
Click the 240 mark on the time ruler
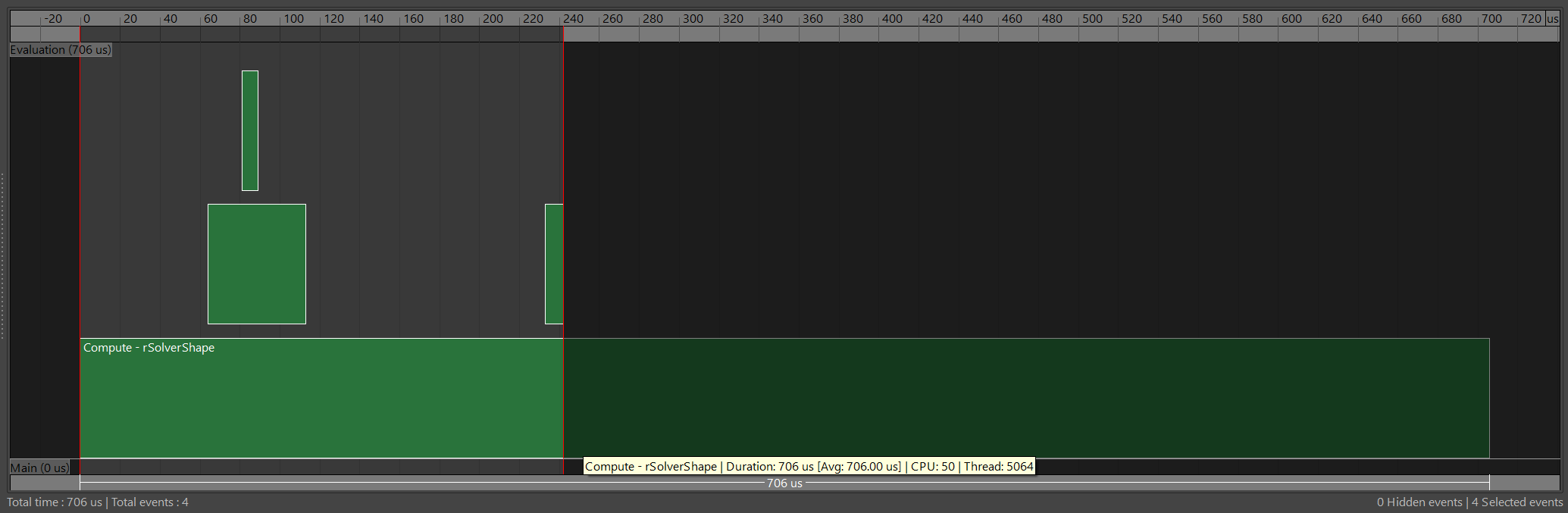point(573,19)
